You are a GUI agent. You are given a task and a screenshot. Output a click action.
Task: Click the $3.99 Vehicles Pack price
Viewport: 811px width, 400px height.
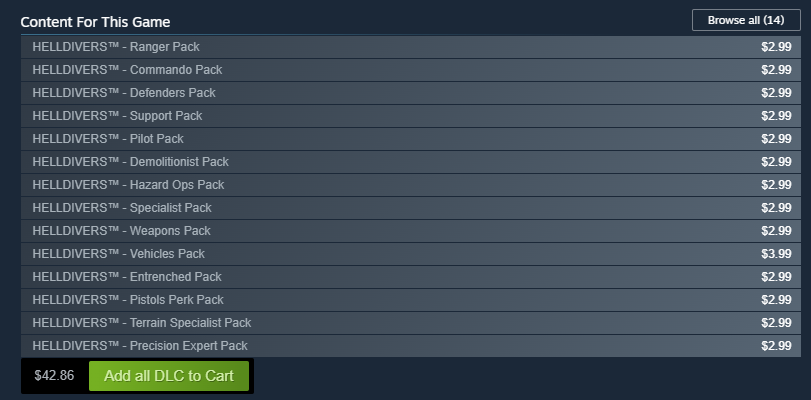776,254
